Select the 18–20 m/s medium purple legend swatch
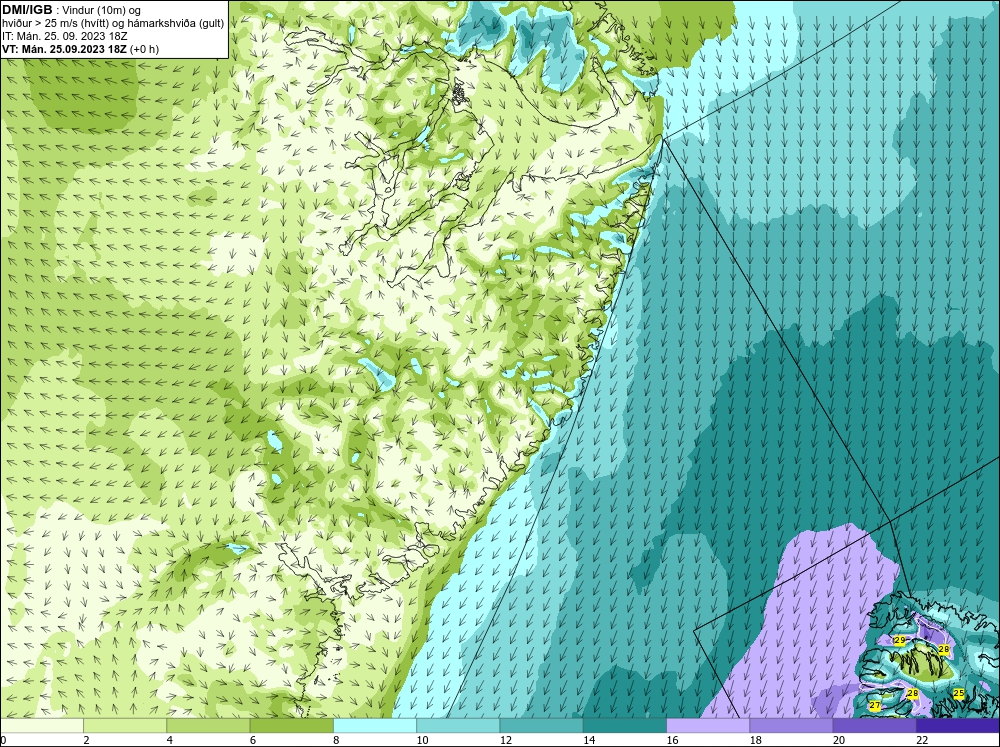The height and width of the screenshot is (747, 1000). 791,725
